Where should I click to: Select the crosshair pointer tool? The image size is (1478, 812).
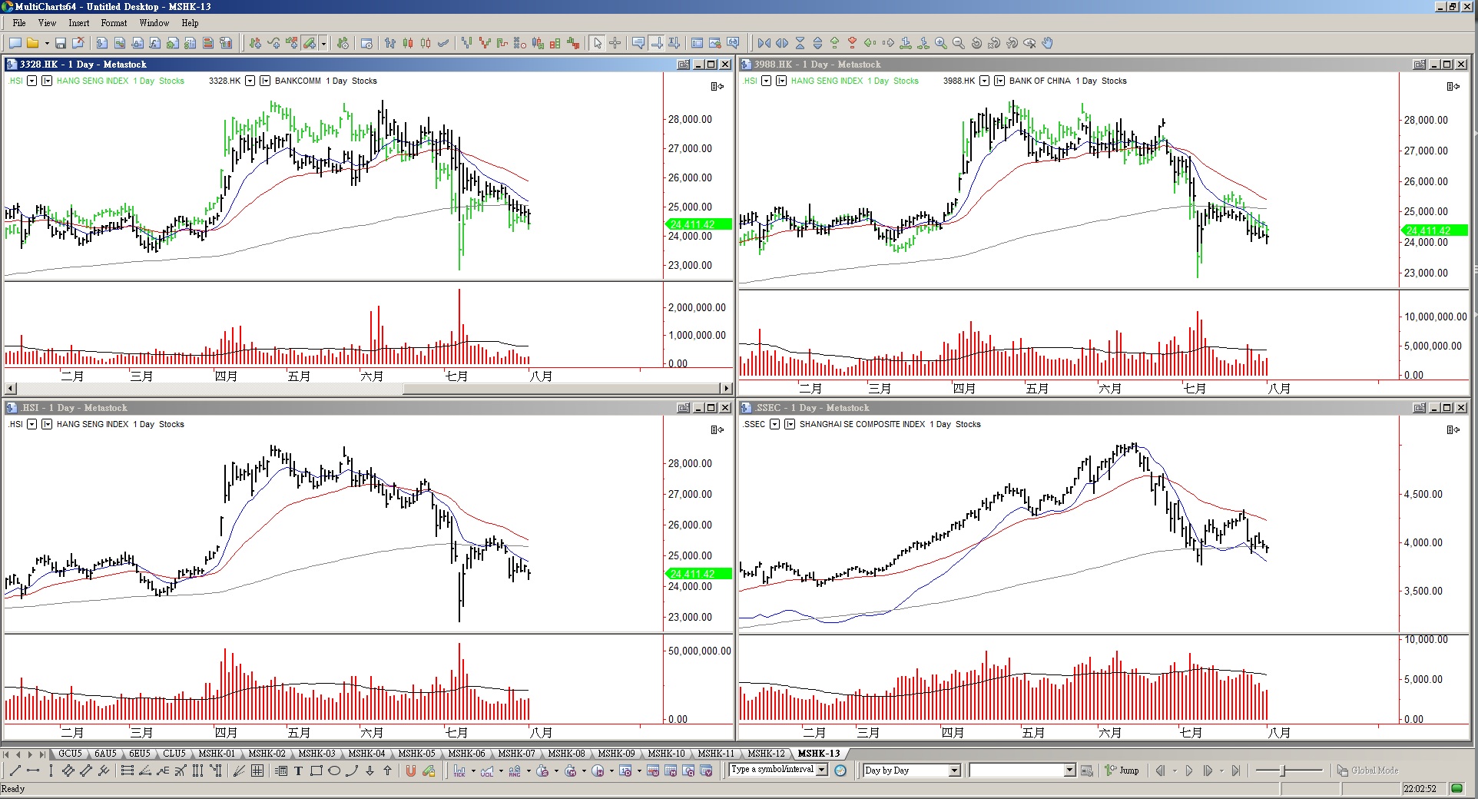[615, 43]
